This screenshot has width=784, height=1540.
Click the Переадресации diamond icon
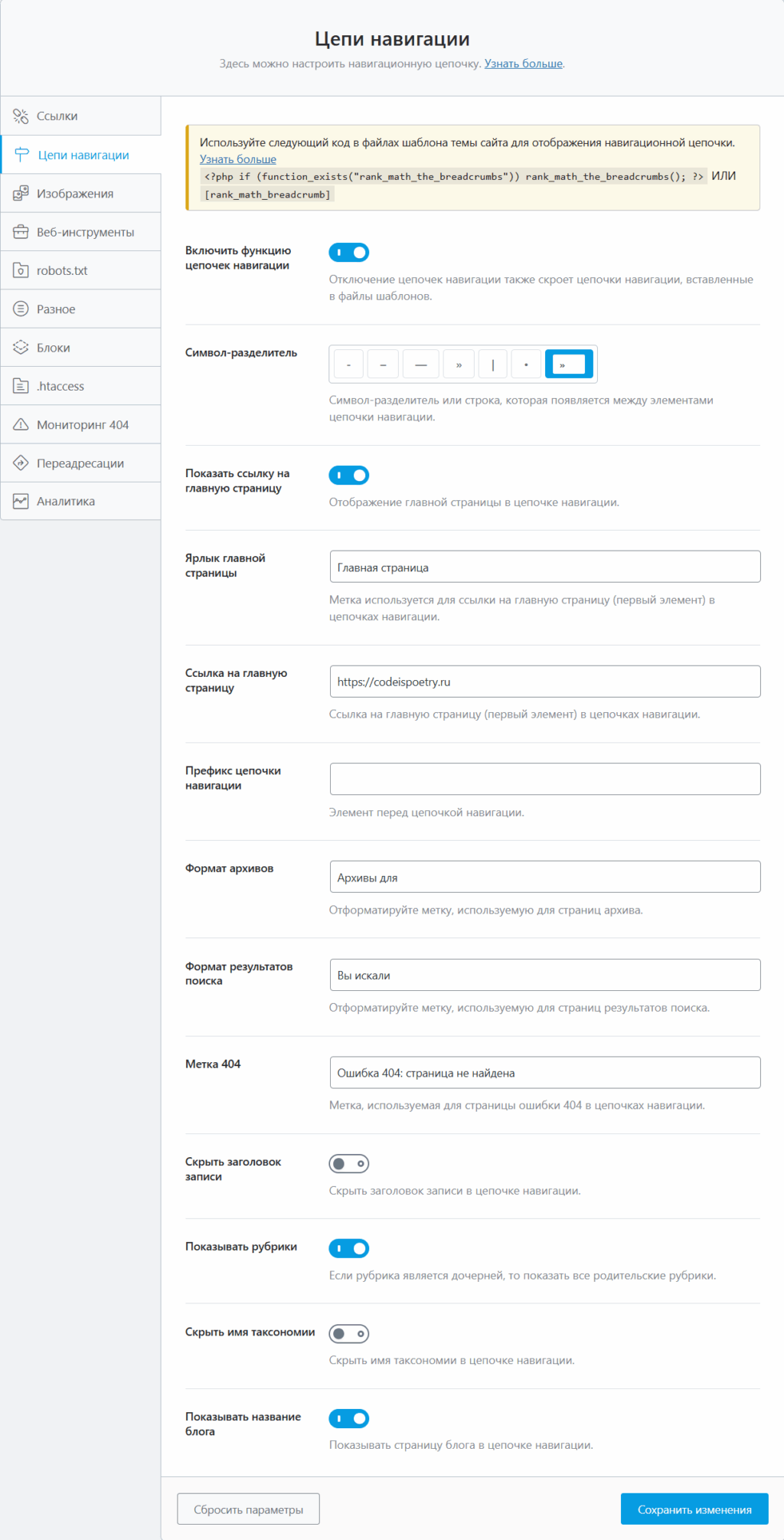pyautogui.click(x=21, y=463)
